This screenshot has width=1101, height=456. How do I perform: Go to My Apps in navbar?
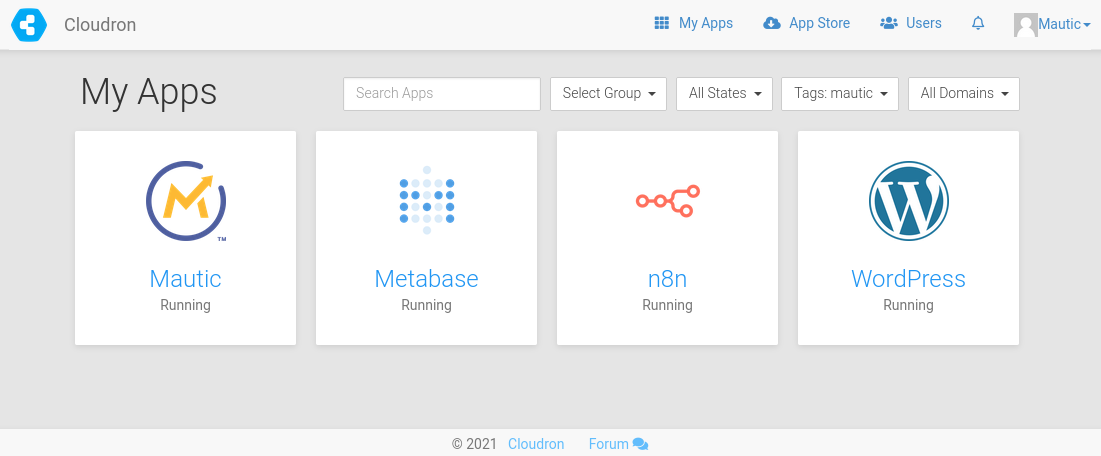tap(693, 23)
